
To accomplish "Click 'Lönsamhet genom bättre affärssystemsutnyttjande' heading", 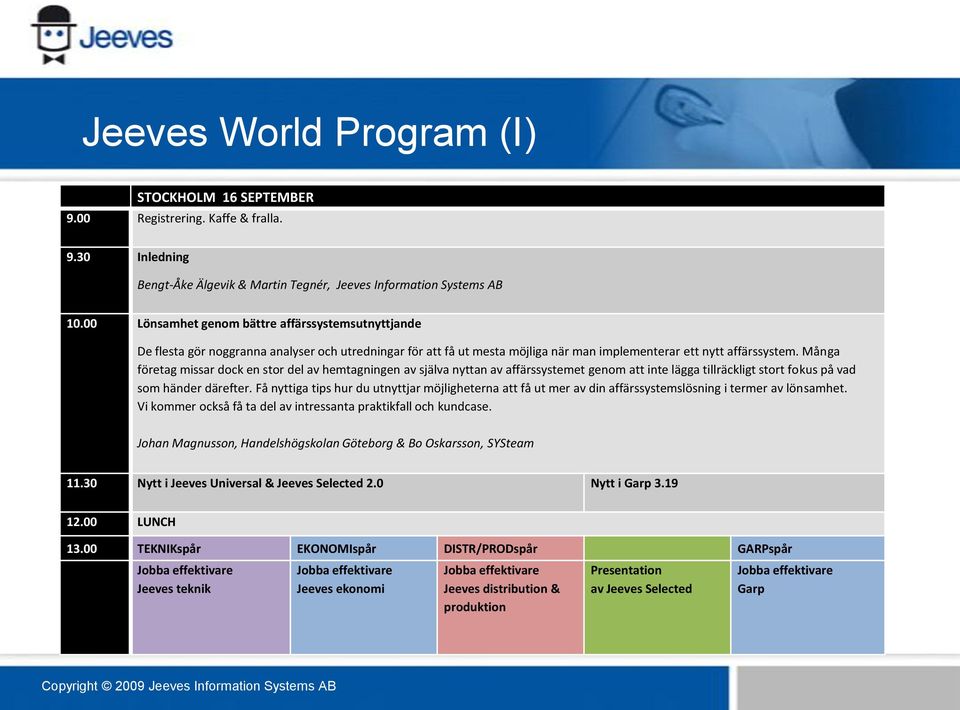I will click(279, 324).
